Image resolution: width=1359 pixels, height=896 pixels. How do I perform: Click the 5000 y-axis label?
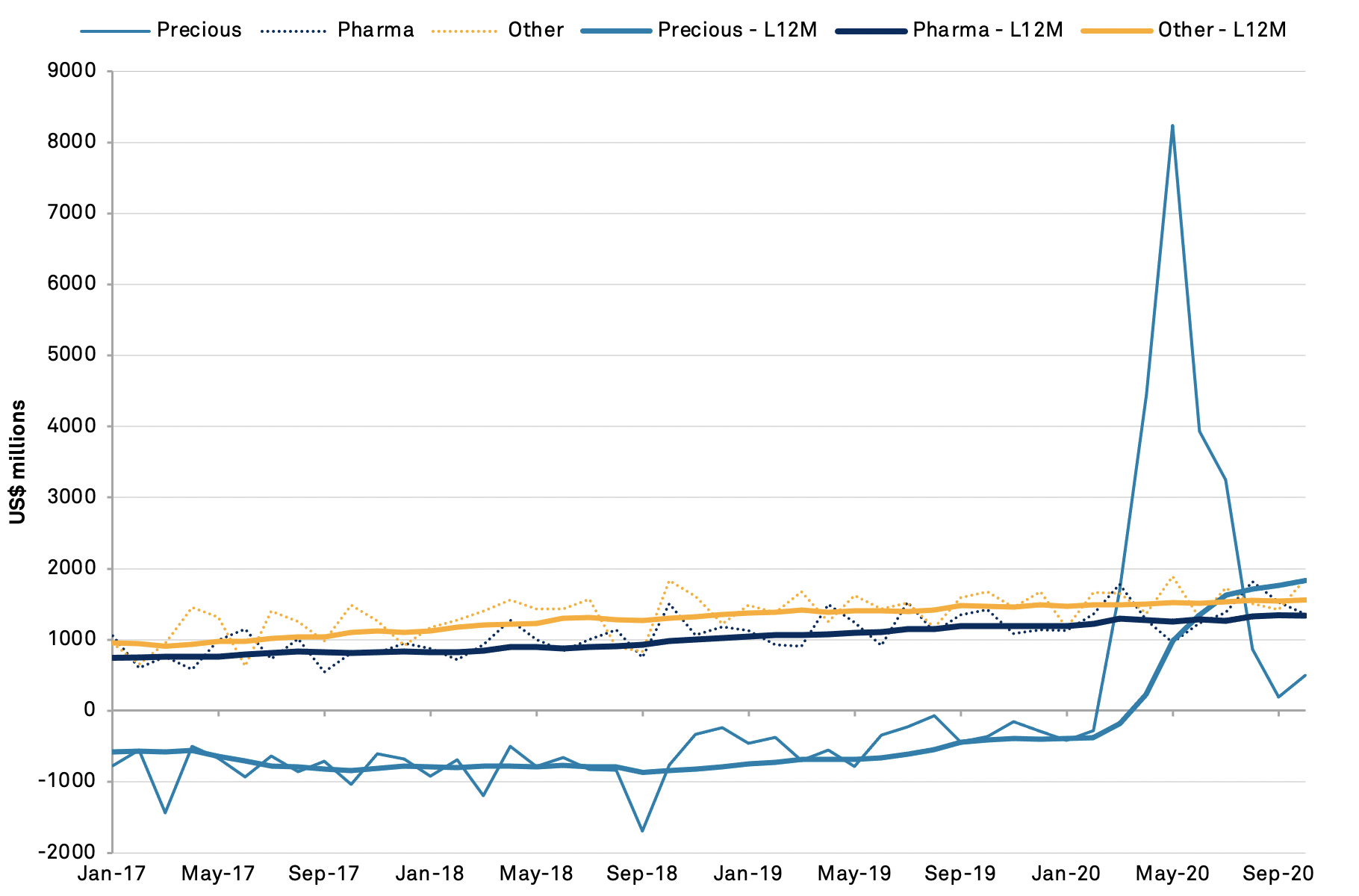[72, 355]
